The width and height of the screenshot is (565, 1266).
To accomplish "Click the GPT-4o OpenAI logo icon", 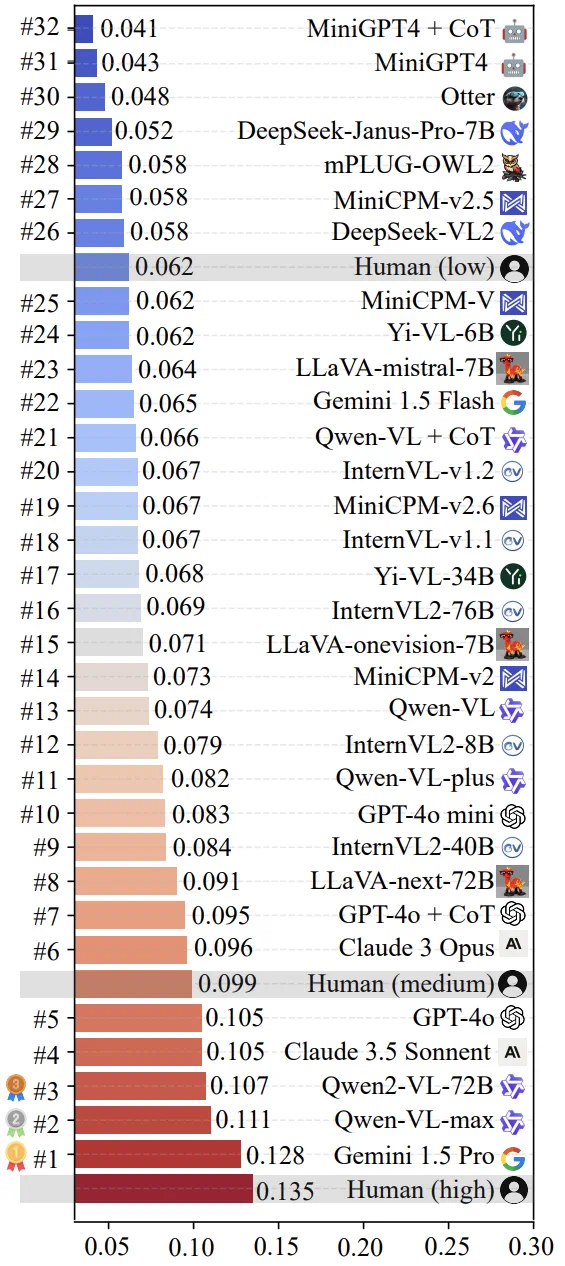I will pos(514,1017).
